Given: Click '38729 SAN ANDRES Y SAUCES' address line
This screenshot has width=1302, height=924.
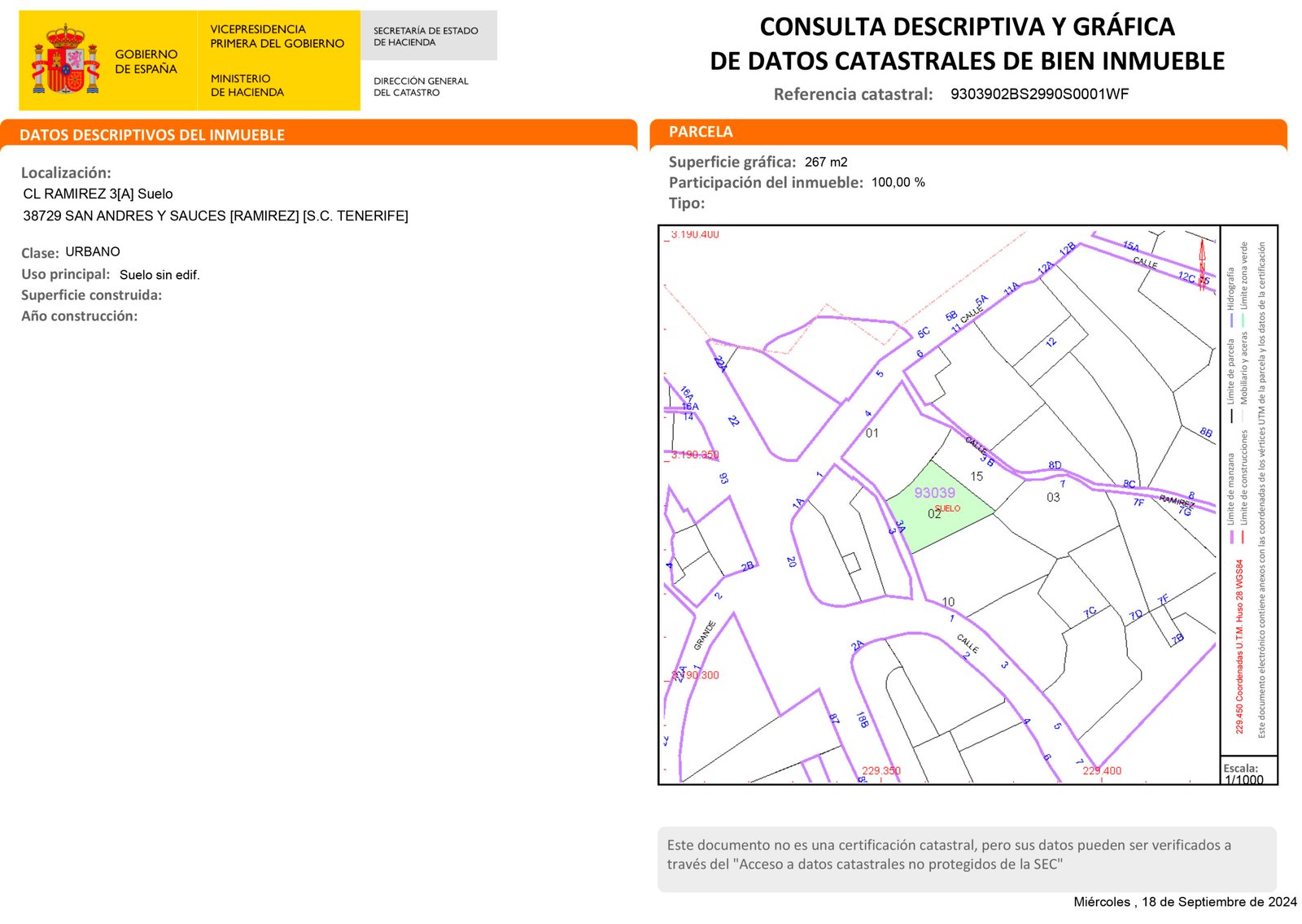Looking at the screenshot, I should pos(216,216).
